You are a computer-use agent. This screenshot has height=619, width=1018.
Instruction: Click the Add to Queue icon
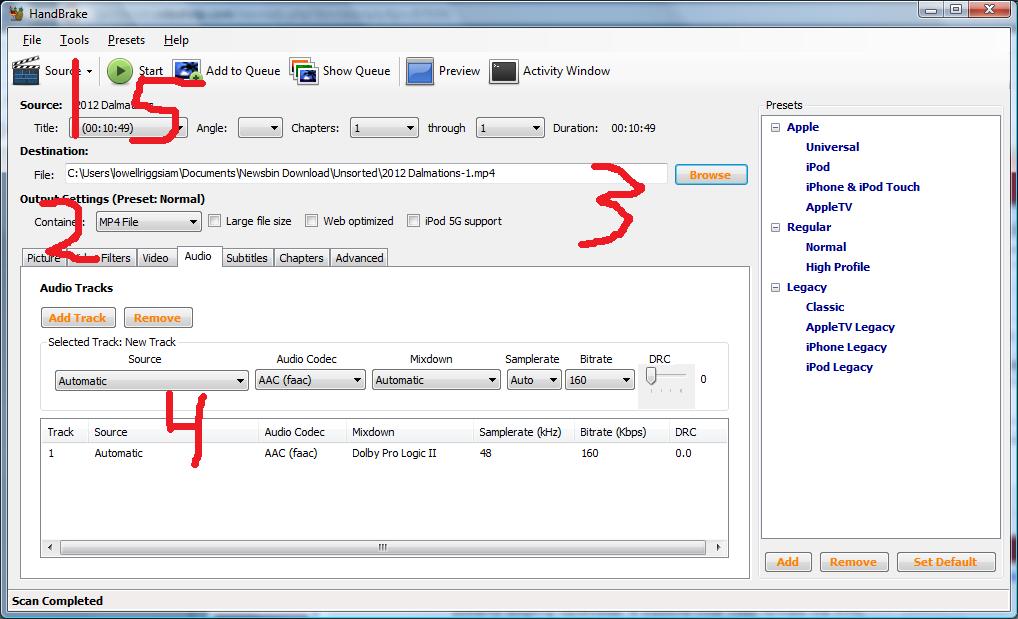[187, 71]
